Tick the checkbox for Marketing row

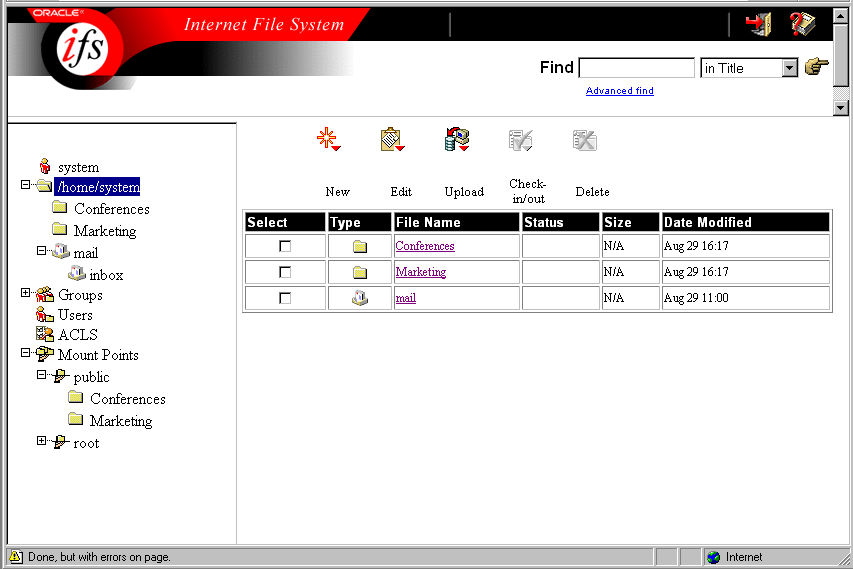285,273
